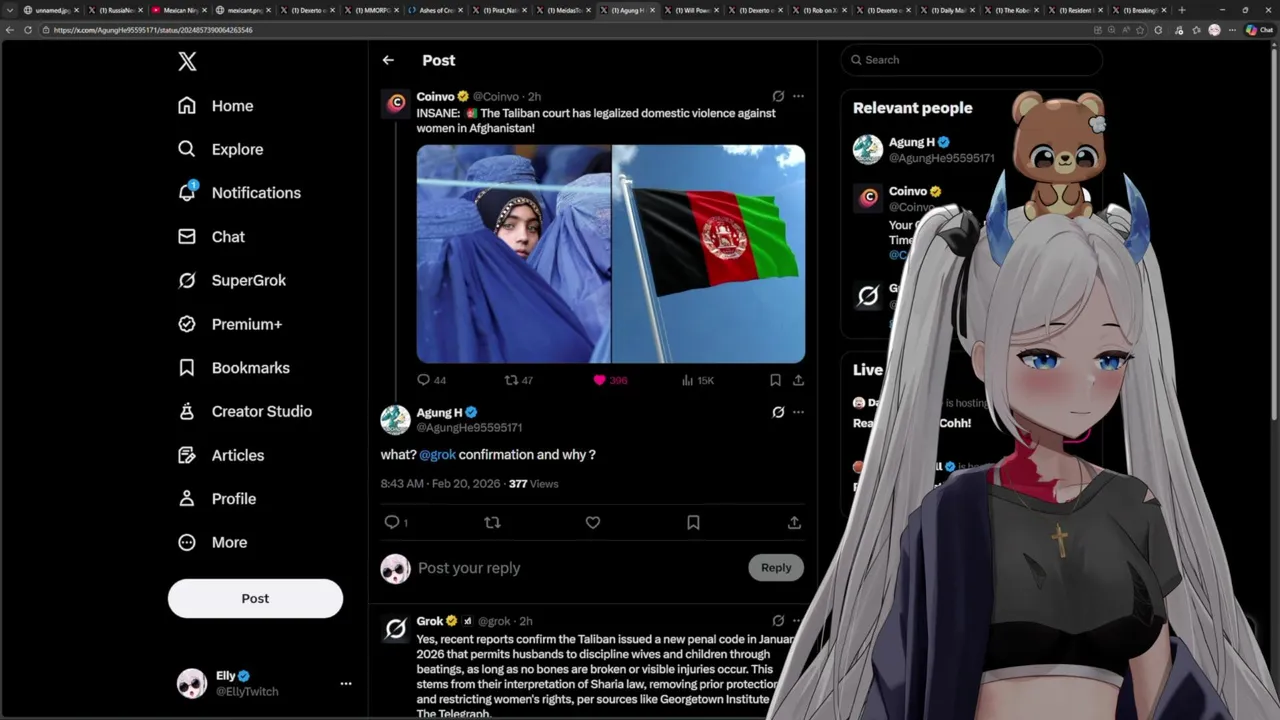Repost the Agung H post

(492, 522)
